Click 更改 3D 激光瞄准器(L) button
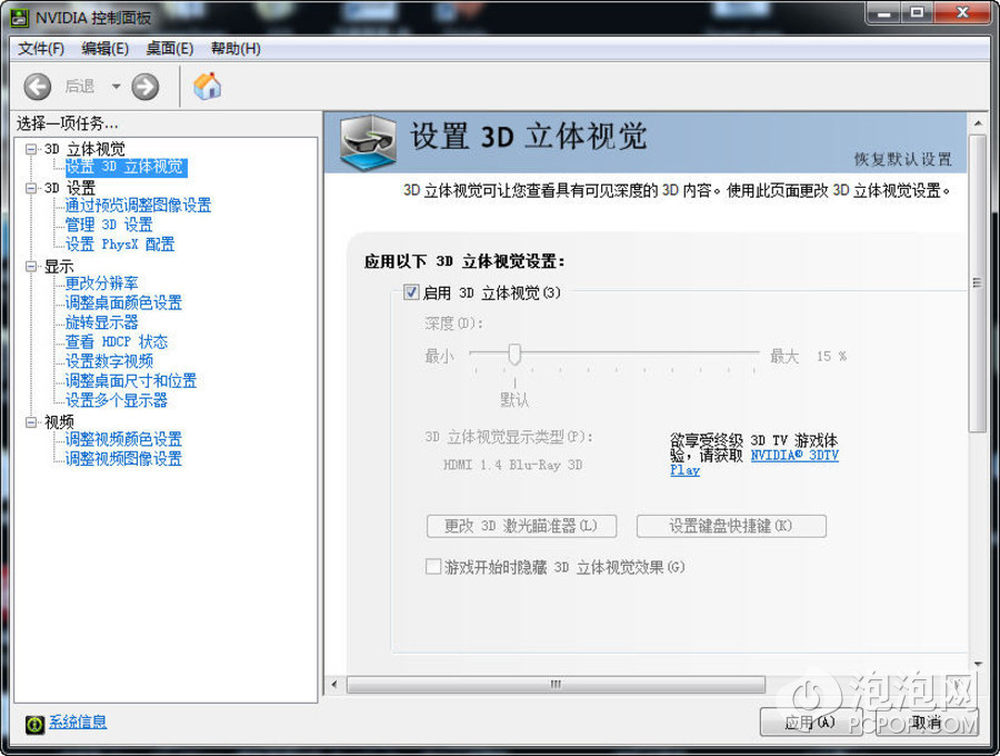 click(x=521, y=526)
